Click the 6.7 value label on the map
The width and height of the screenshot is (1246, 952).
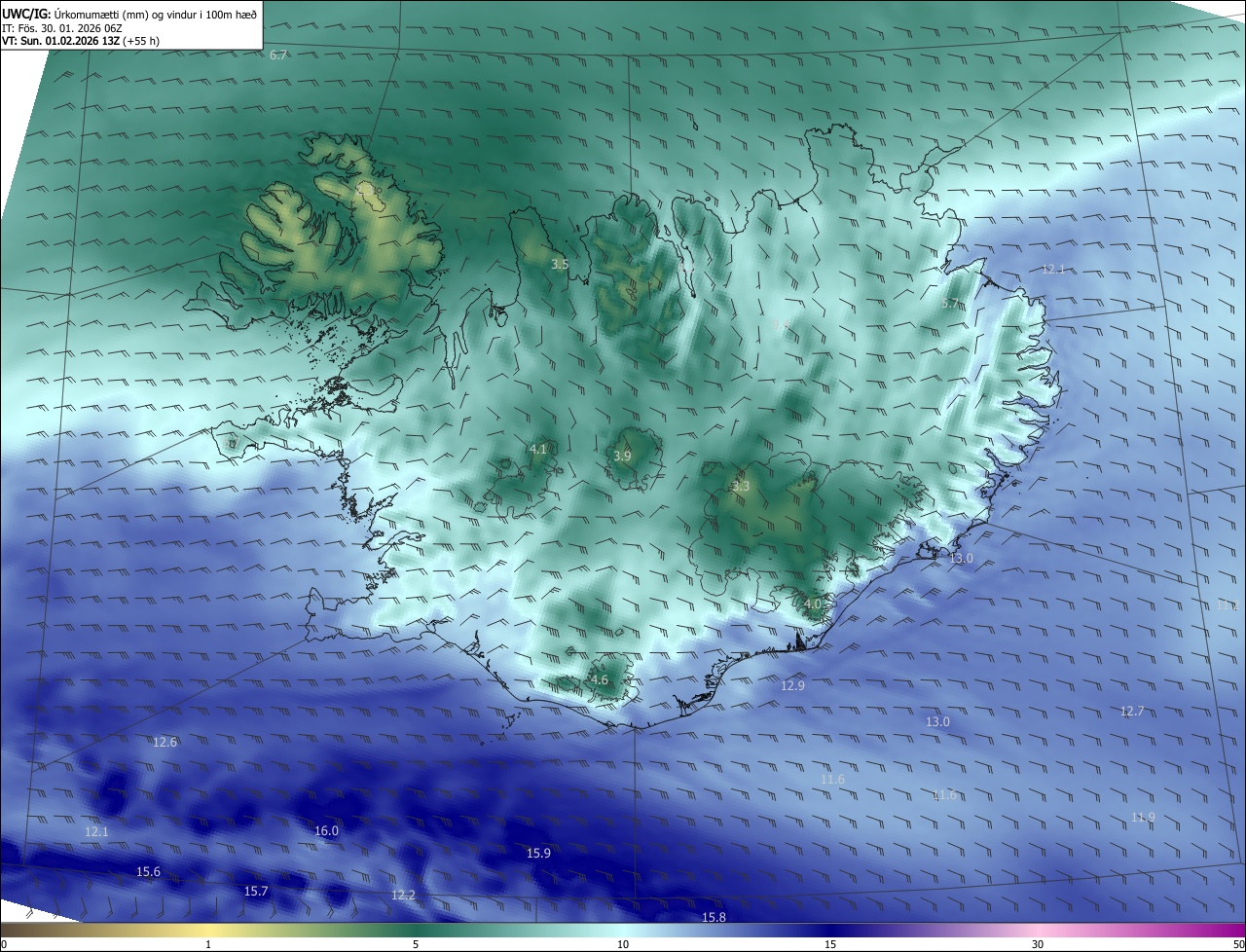point(278,55)
